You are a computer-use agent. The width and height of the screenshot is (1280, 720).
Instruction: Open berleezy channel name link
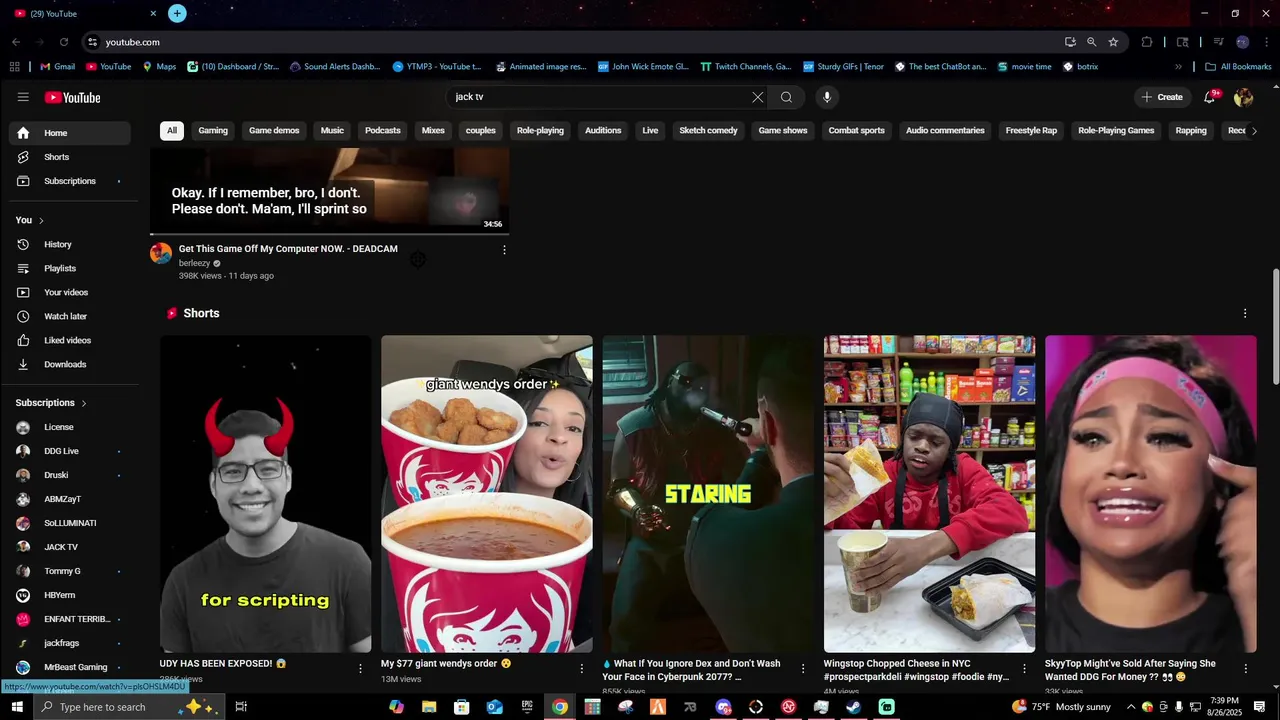194,263
